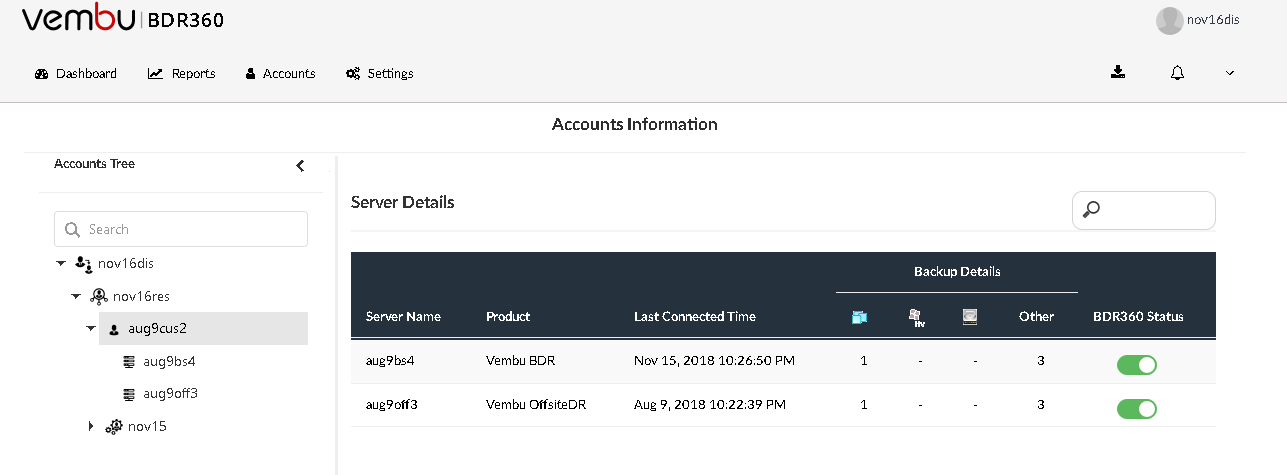The width and height of the screenshot is (1287, 475).
Task: Collapse the Accounts Tree panel
Action: 300,166
